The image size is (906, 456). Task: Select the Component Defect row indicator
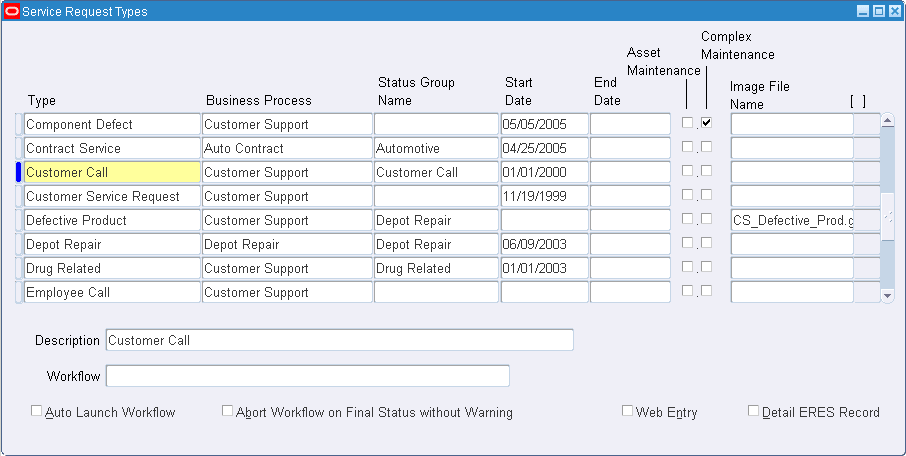[x=19, y=124]
